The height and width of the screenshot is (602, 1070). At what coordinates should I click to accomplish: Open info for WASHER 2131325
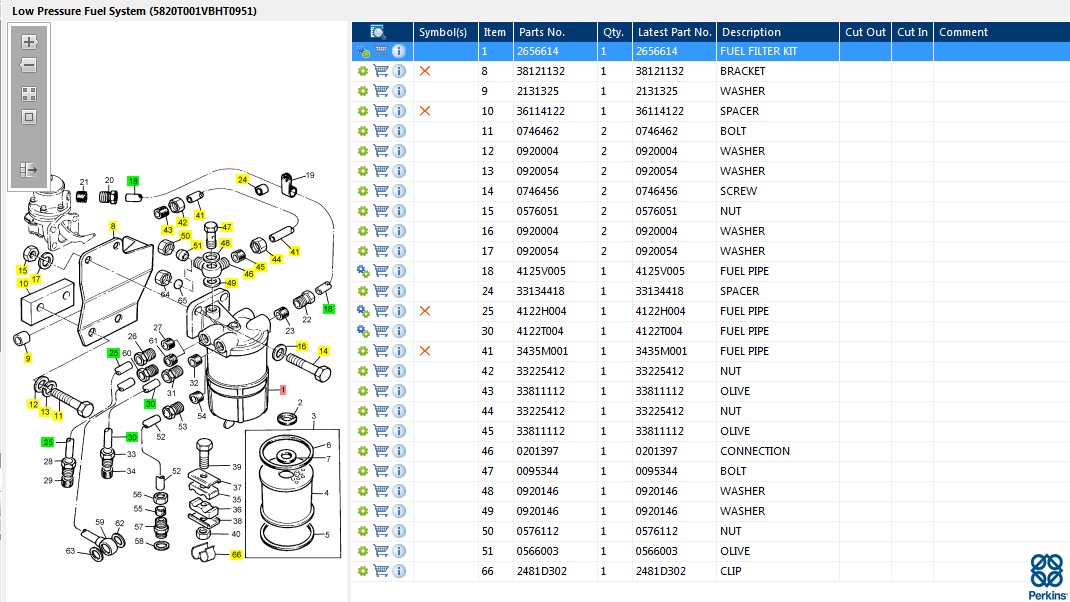coord(399,91)
